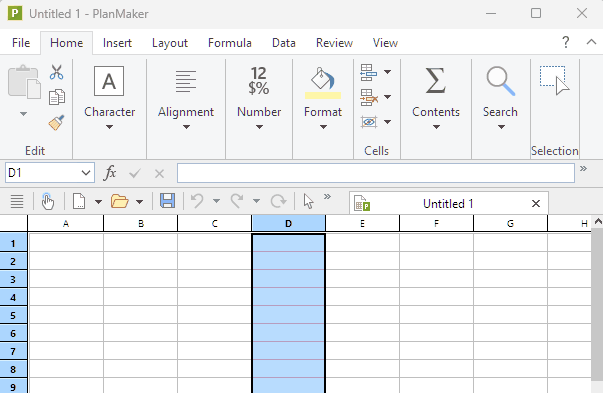Open the Formula ribbon tab
The image size is (603, 393).
tap(230, 43)
